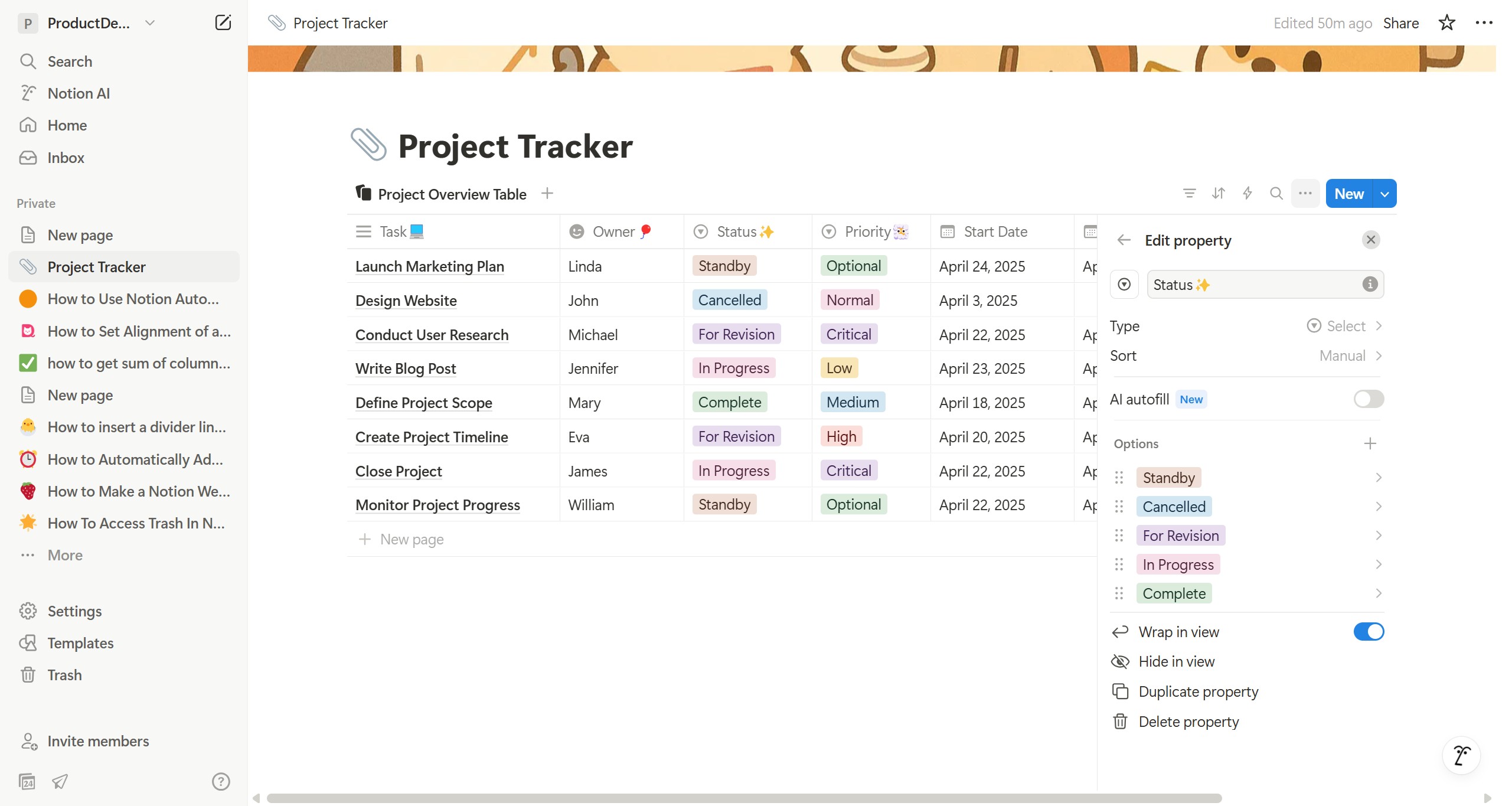The image size is (1512, 806).
Task: Click Duplicate property
Action: pos(1246,691)
